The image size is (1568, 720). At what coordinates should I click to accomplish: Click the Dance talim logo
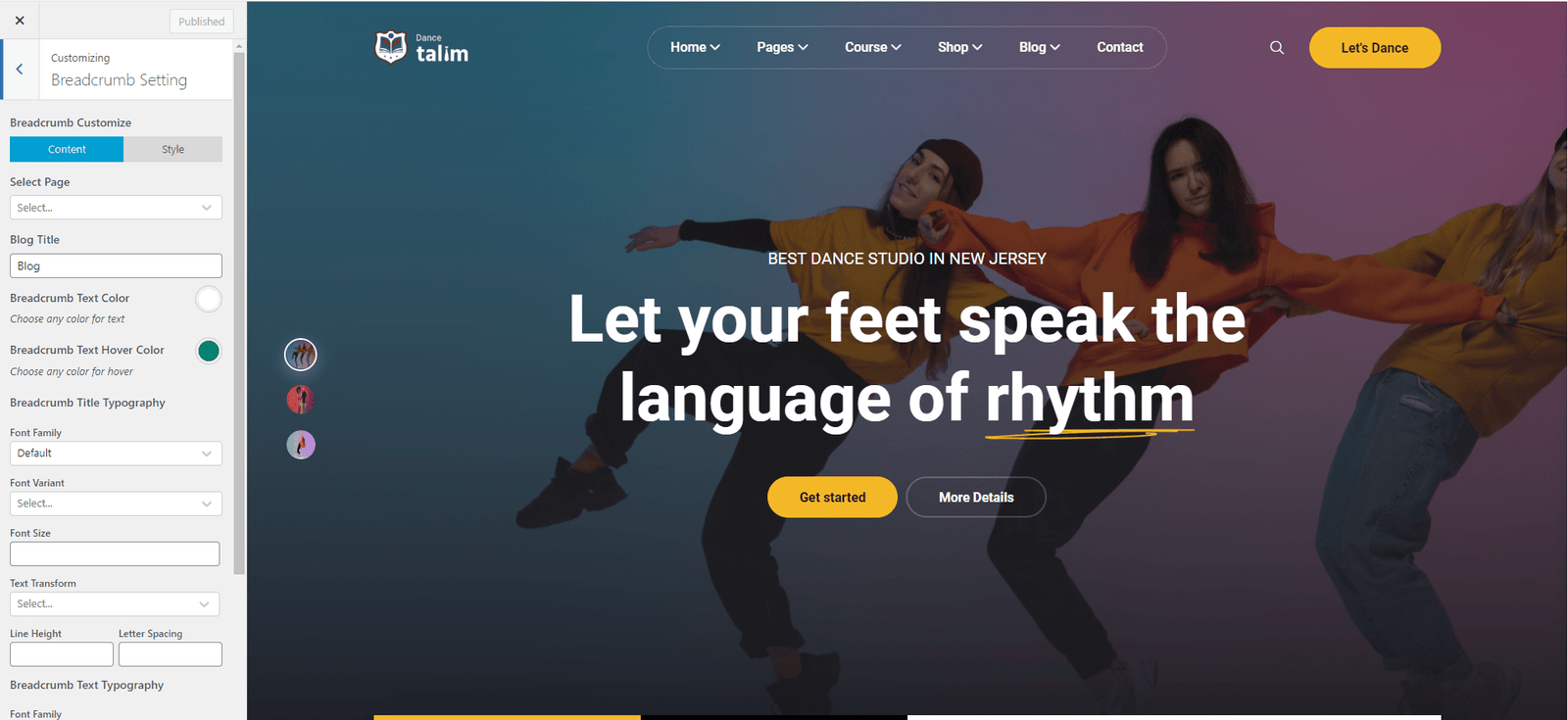[421, 47]
